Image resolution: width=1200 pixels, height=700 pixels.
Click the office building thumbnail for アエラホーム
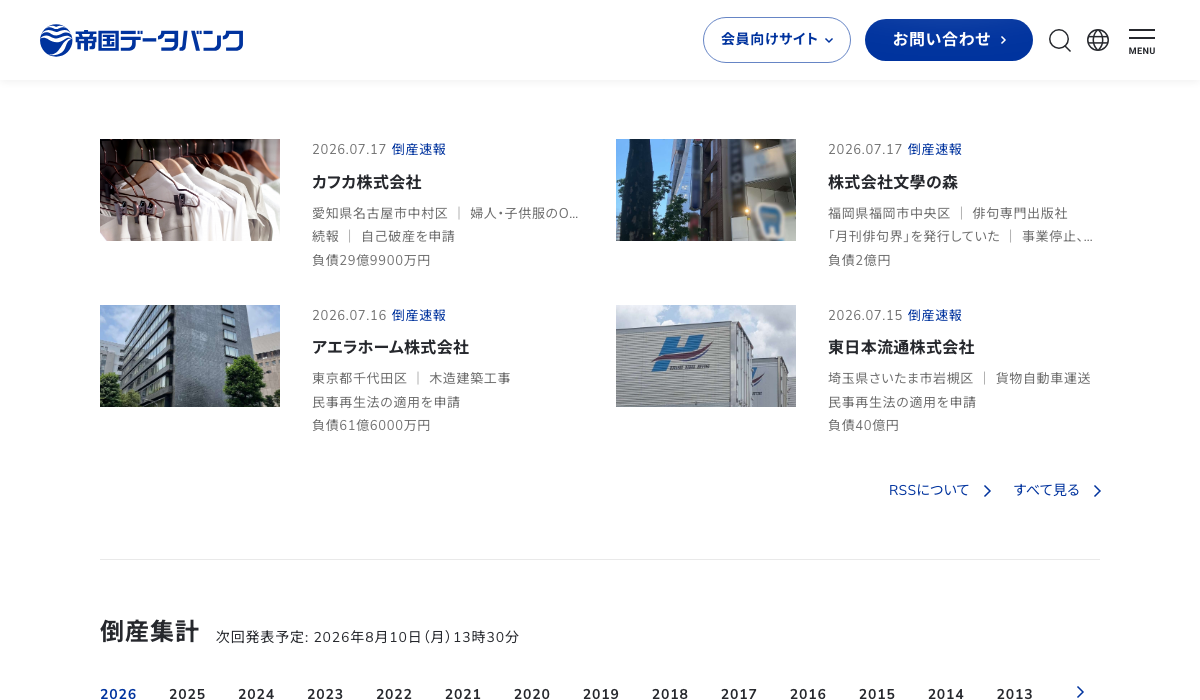tap(190, 356)
